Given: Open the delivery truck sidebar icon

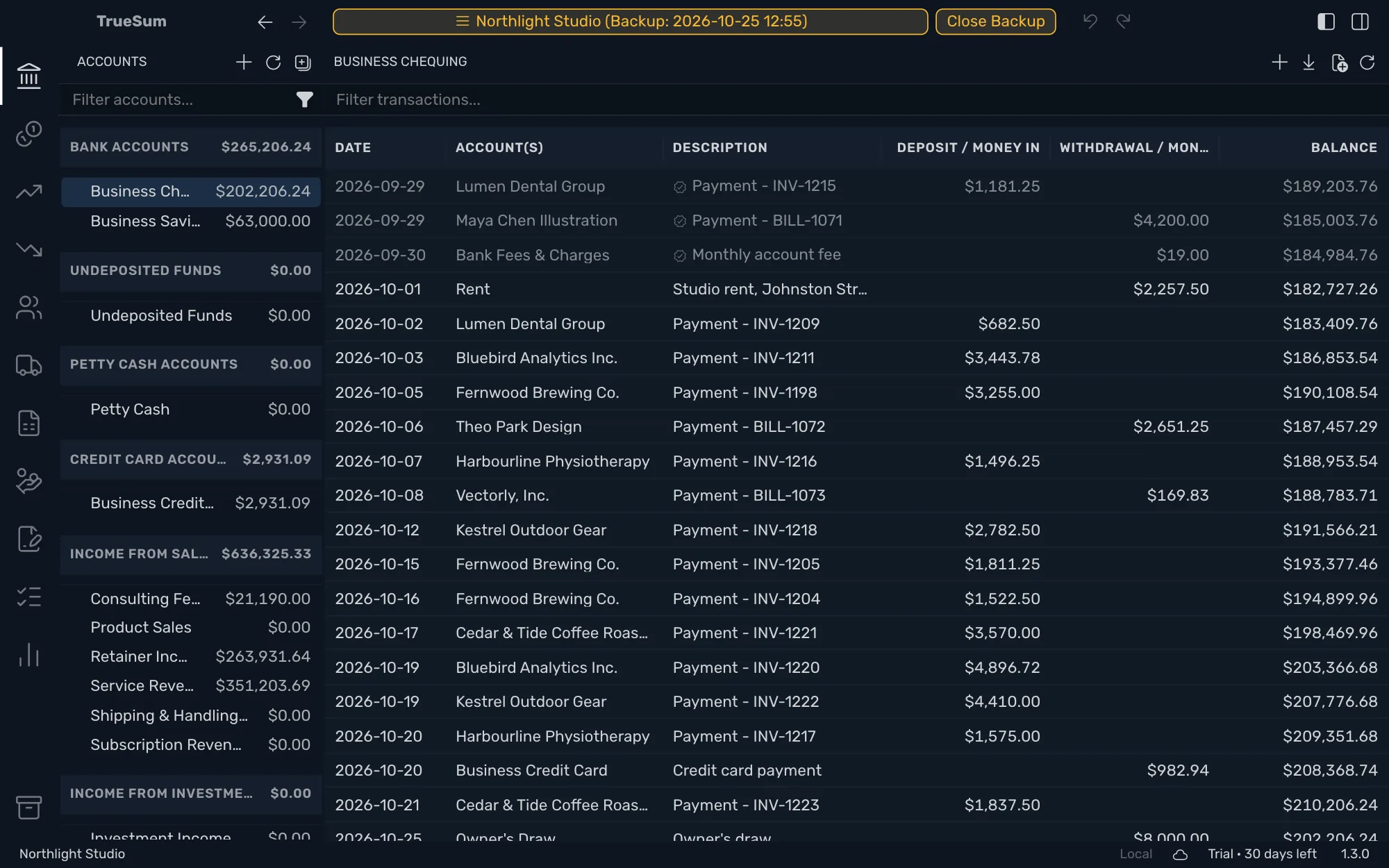Looking at the screenshot, I should (x=28, y=365).
